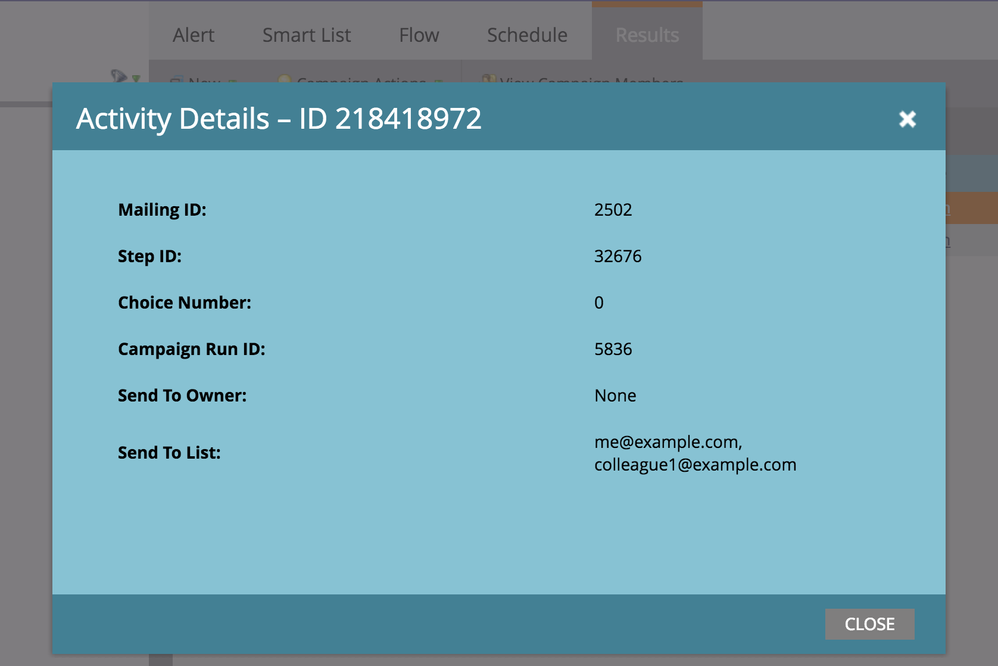This screenshot has width=998, height=666.
Task: Select the Mailing ID value 2502
Action: (613, 209)
